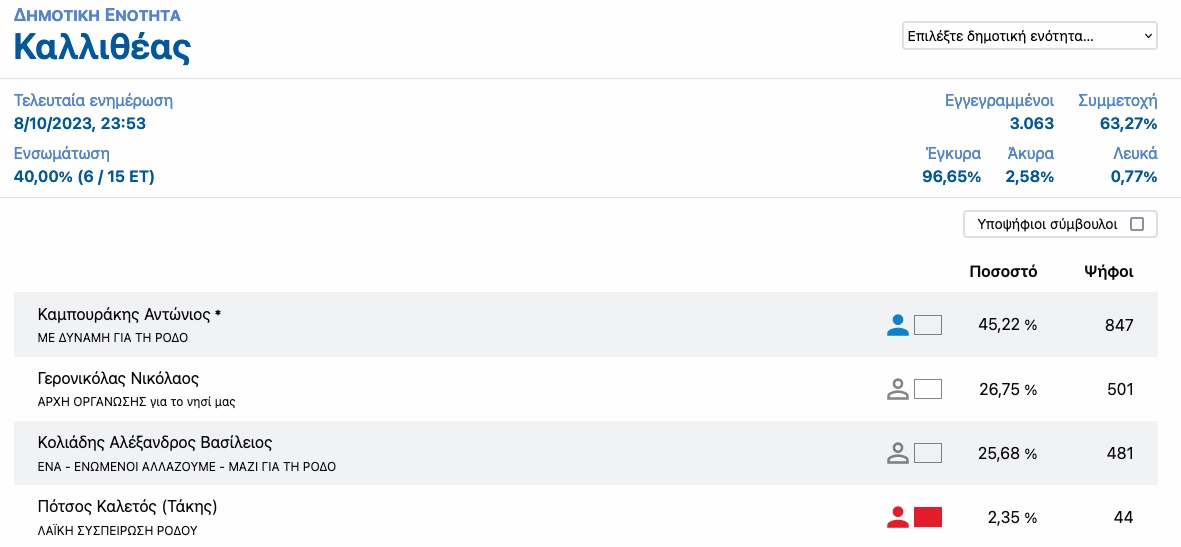Click the dropdown arrow of municipal unit selector
This screenshot has height=547, width=1181.
point(1148,36)
